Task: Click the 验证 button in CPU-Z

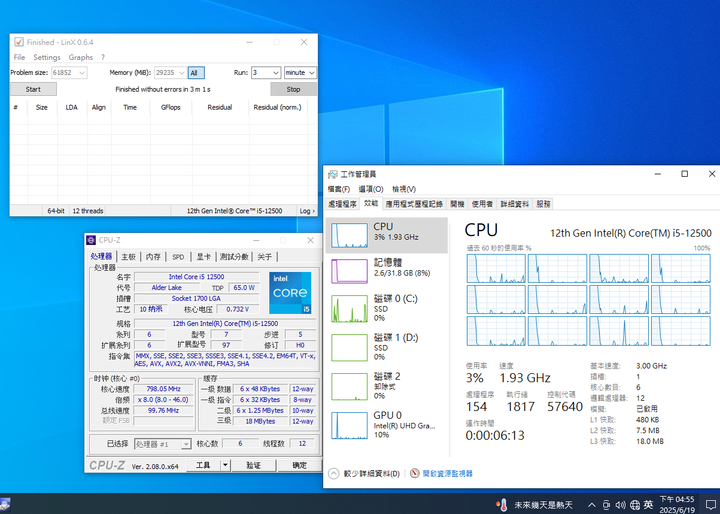Action: click(253, 465)
